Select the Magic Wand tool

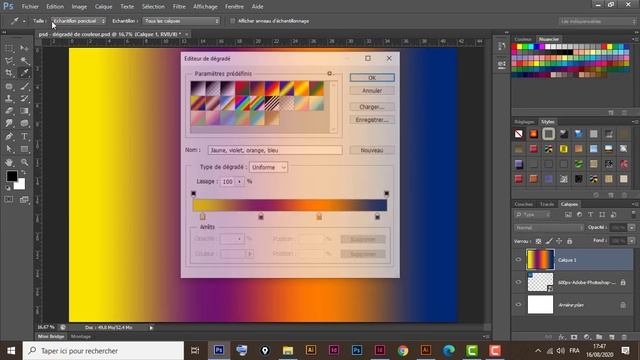(24, 61)
